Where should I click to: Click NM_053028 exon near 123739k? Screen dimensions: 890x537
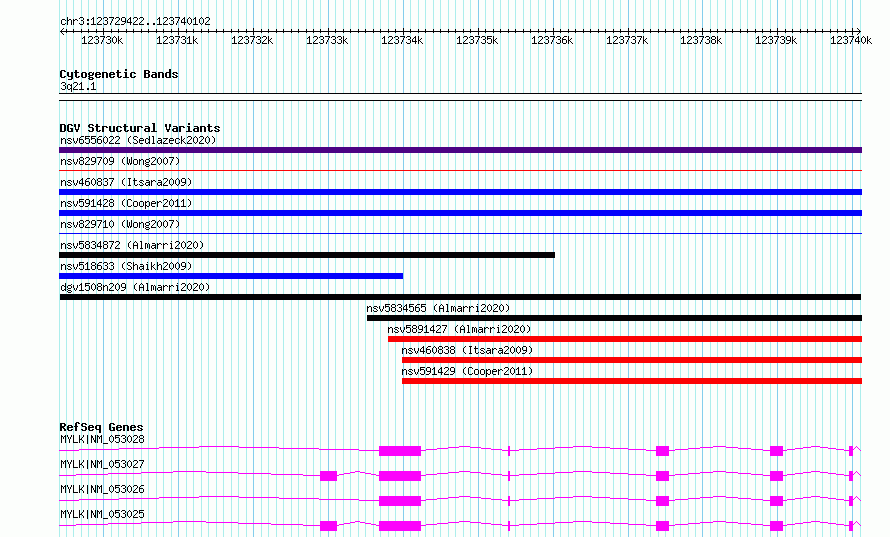click(776, 451)
